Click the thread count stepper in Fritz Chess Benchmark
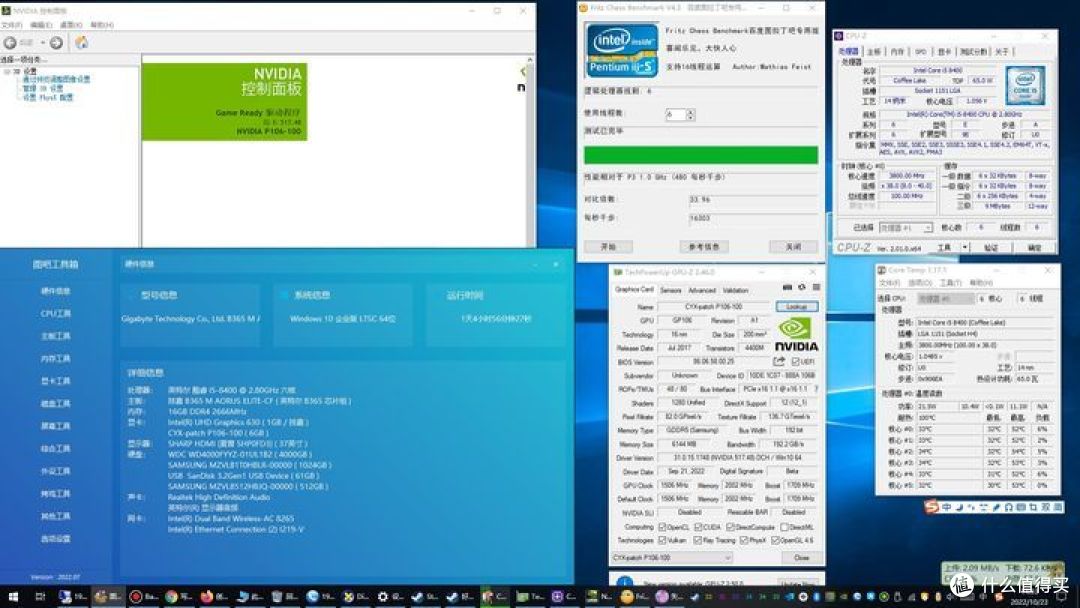 691,115
